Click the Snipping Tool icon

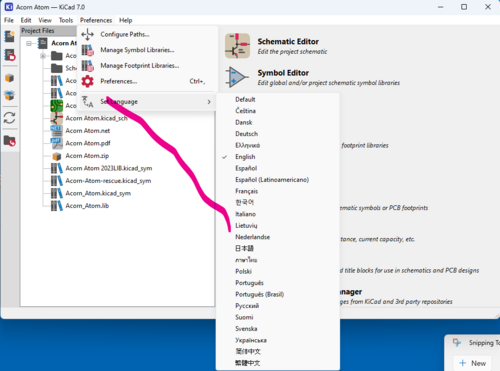[457, 342]
